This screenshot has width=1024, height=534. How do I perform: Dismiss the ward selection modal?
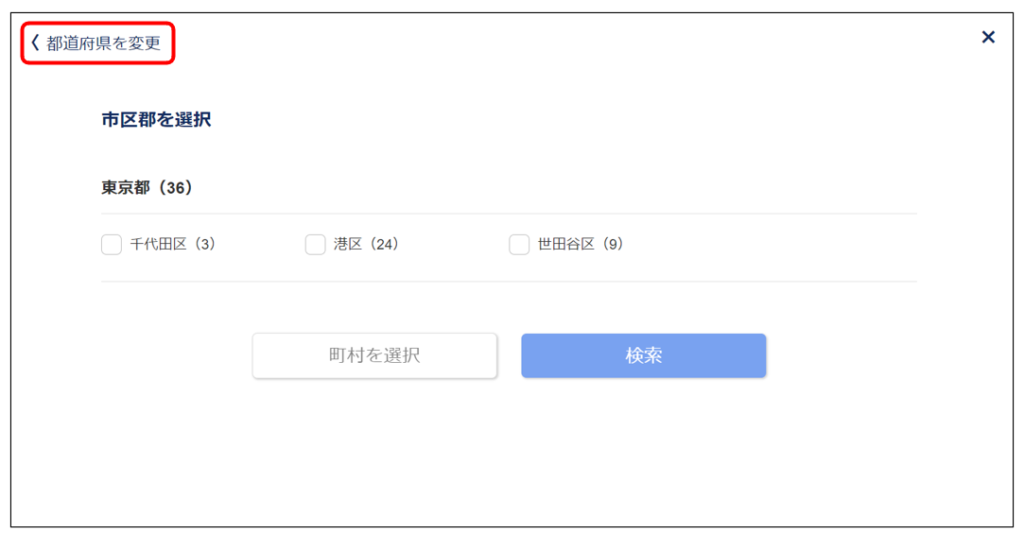pyautogui.click(x=988, y=37)
